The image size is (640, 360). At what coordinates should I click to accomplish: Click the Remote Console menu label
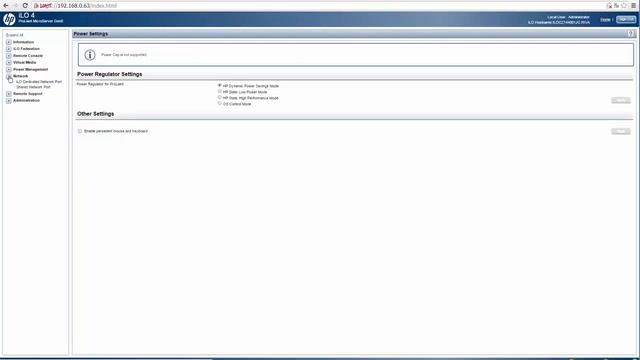pos(28,56)
